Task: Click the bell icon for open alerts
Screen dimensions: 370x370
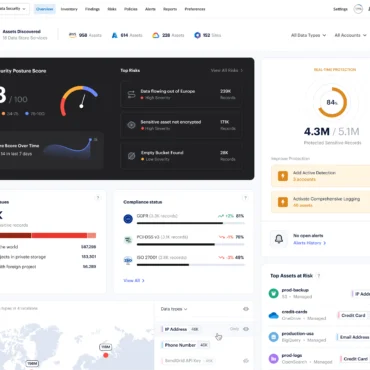Action: tap(279, 239)
